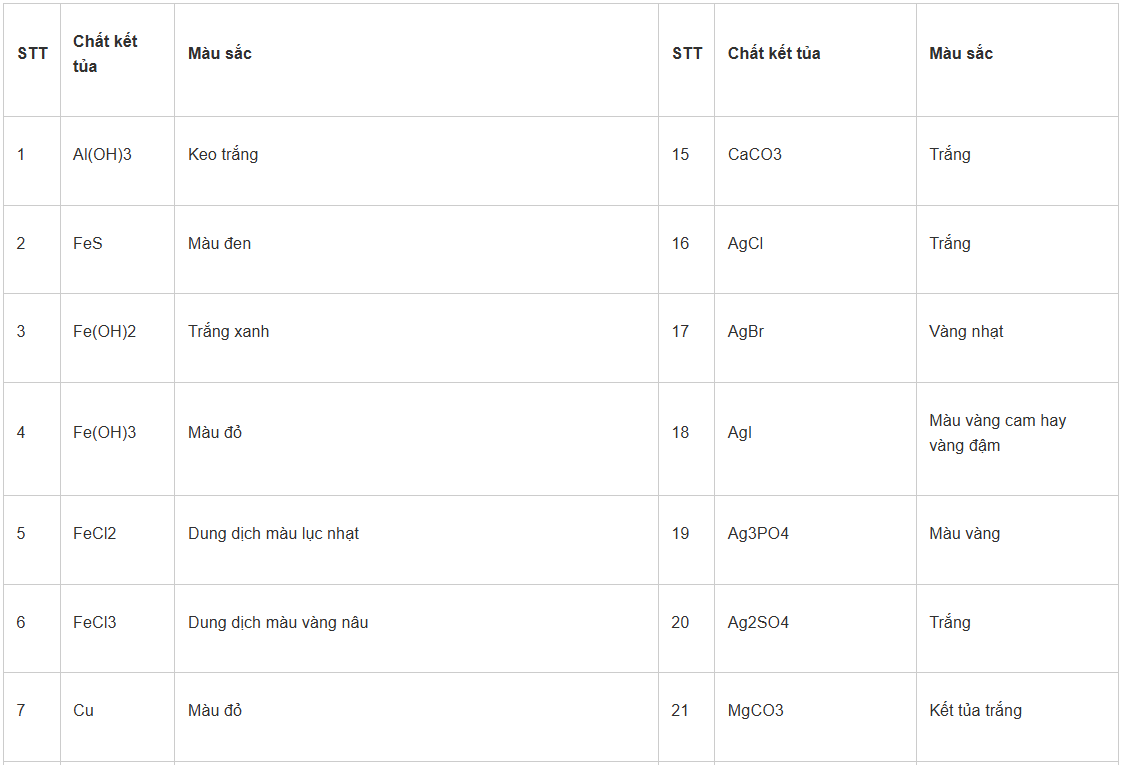
Task: Click the Al(OH)3 cell
Action: coord(103,155)
